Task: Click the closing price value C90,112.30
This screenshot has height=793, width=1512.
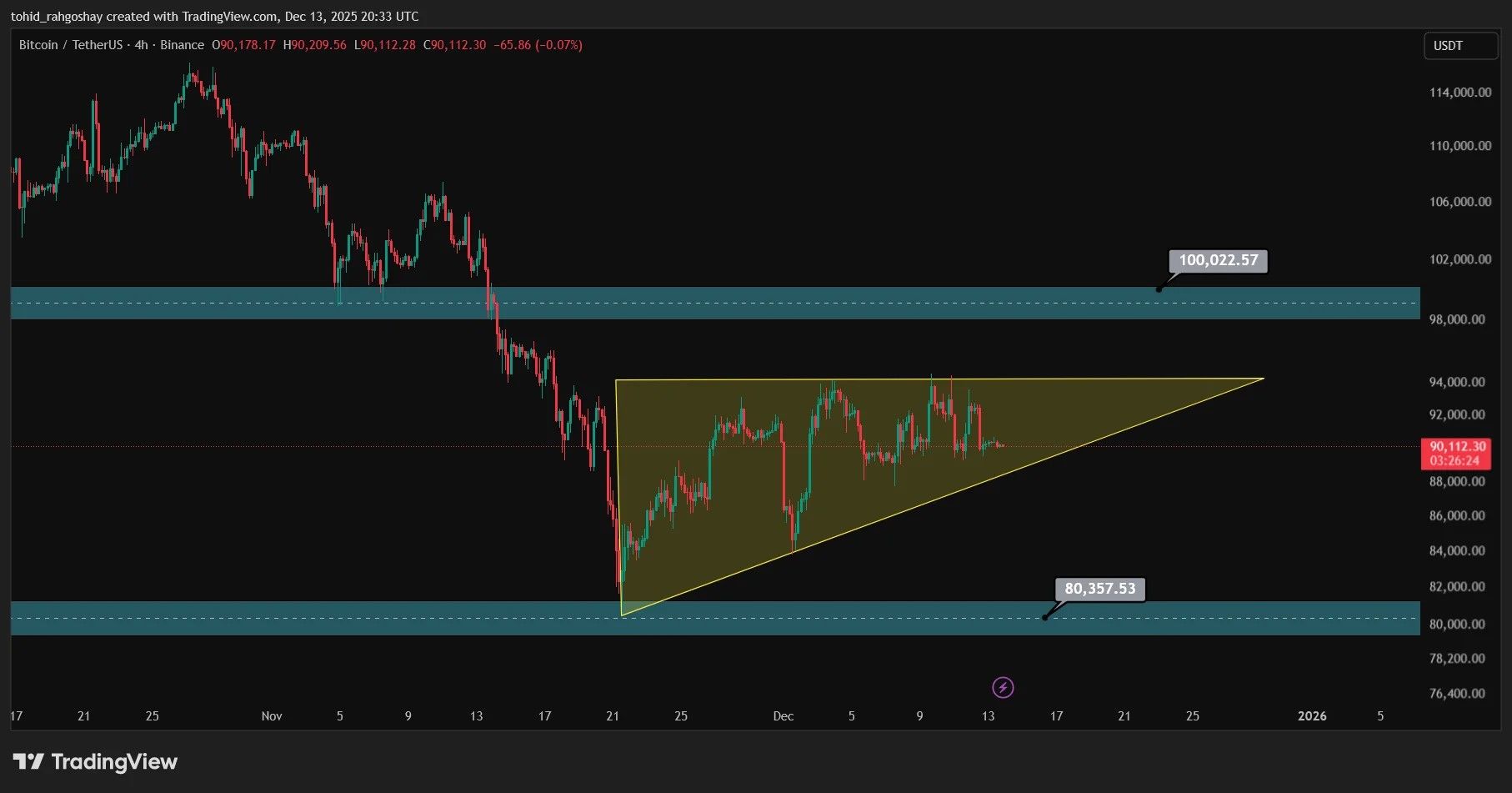Action: tap(454, 45)
